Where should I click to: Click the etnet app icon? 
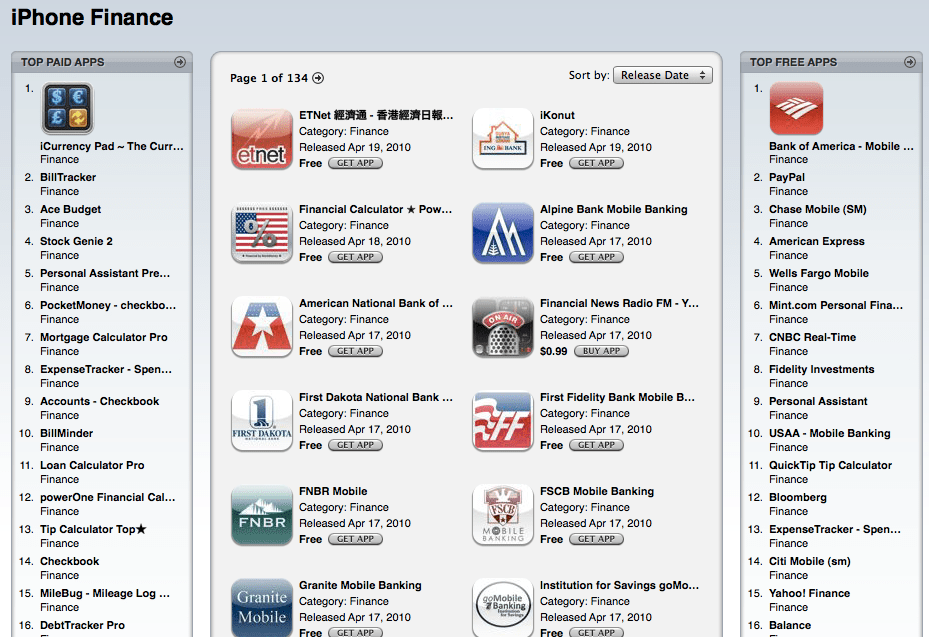click(261, 139)
